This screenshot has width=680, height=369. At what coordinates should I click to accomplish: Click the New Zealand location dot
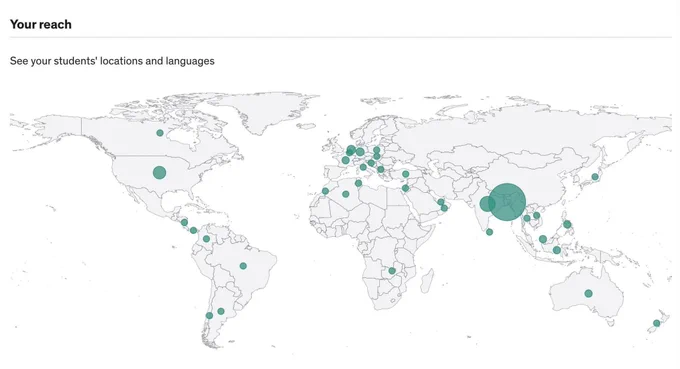pyautogui.click(x=657, y=323)
